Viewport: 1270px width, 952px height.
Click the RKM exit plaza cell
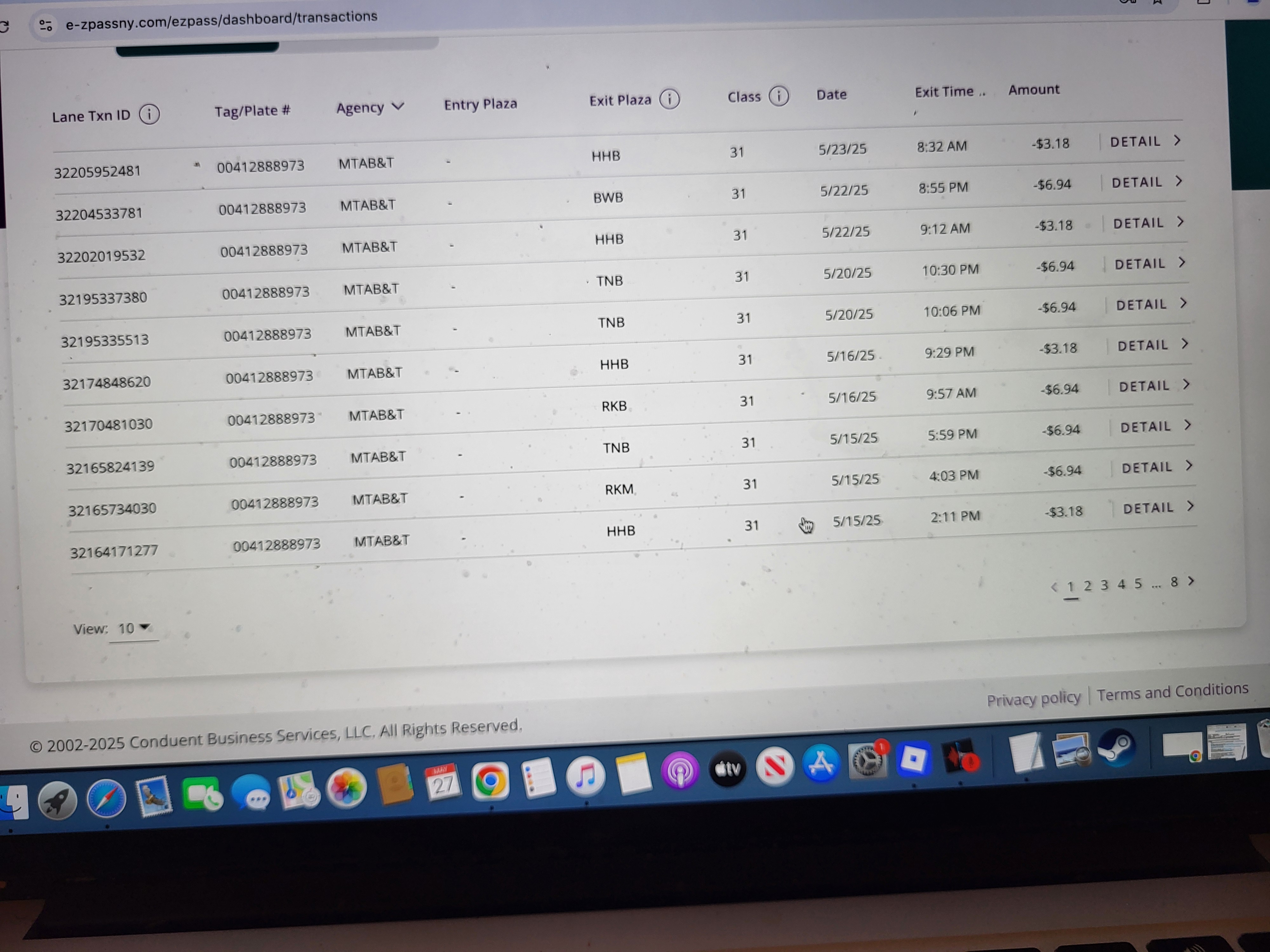(x=619, y=489)
